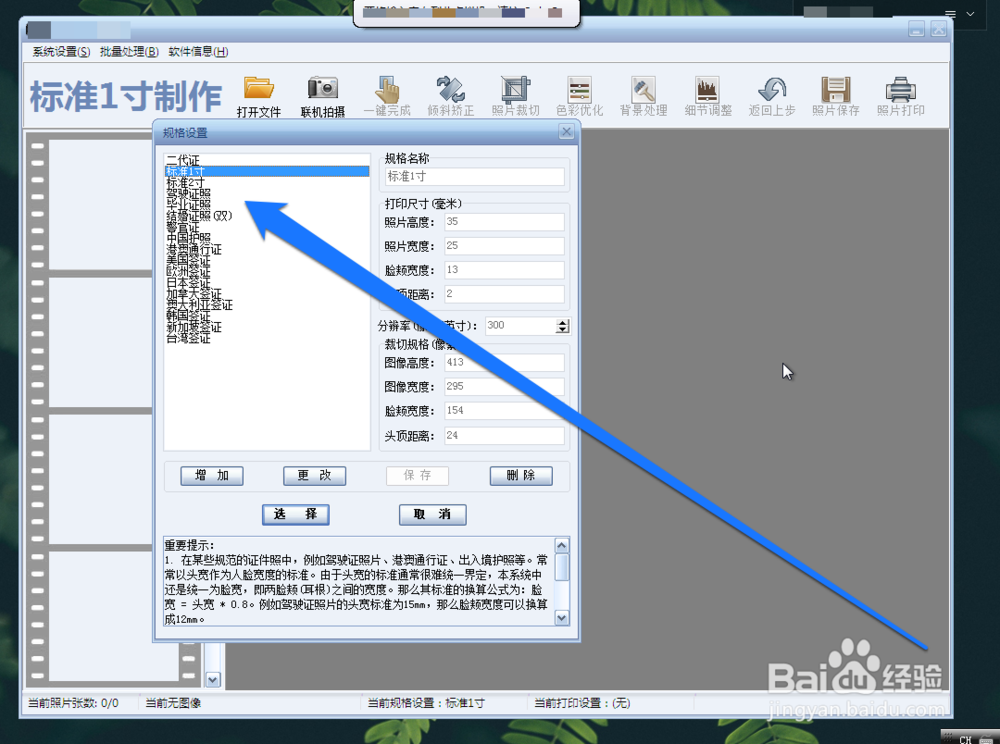Click the print 头顶距离 field showing 2
This screenshot has height=744, width=1000.
point(504,294)
